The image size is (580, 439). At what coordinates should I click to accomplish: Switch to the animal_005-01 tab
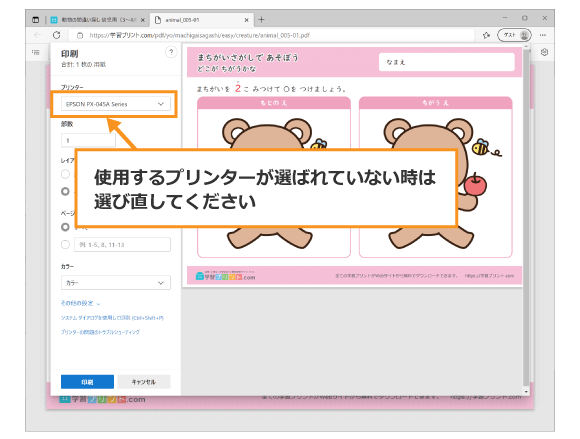point(202,20)
